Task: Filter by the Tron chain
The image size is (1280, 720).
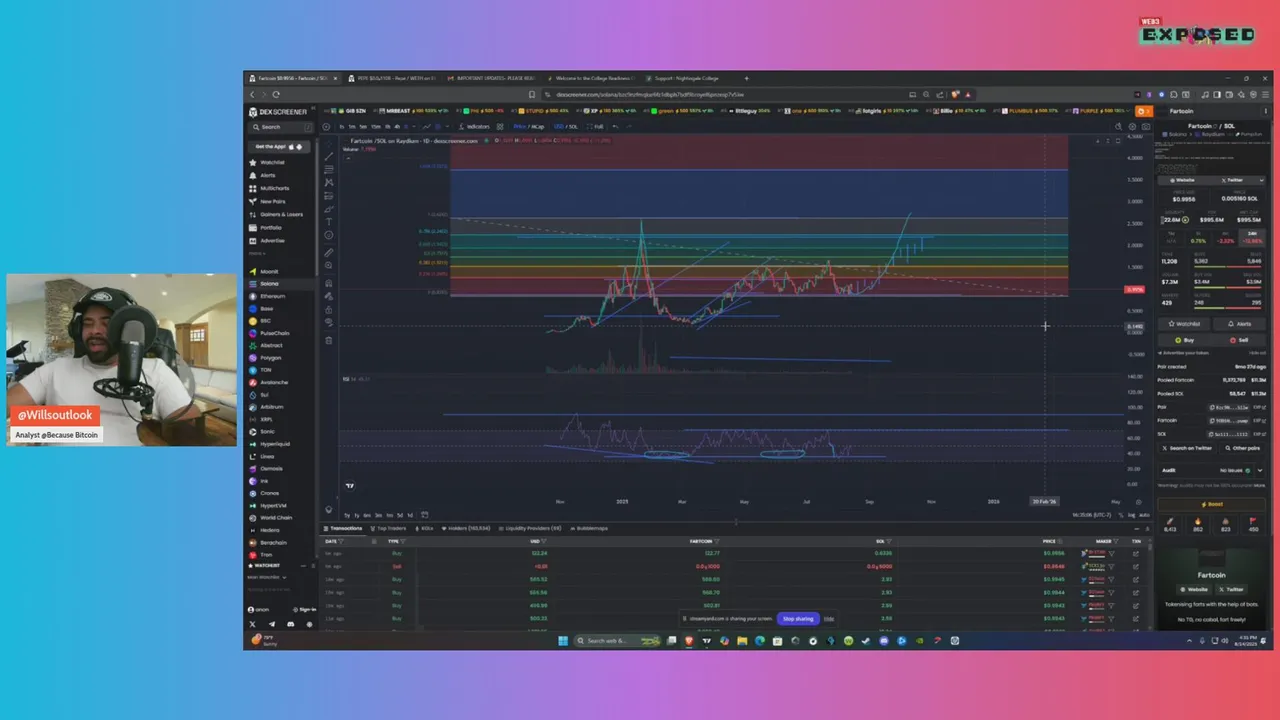Action: pos(266,554)
